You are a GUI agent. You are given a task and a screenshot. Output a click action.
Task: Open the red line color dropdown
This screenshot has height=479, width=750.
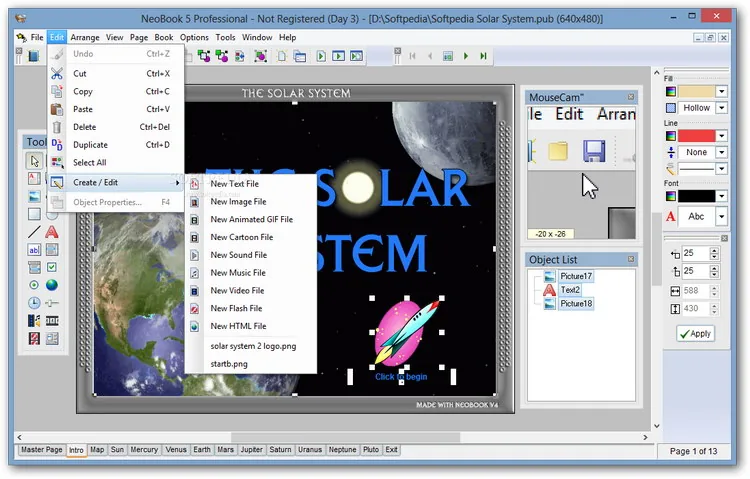pos(721,136)
